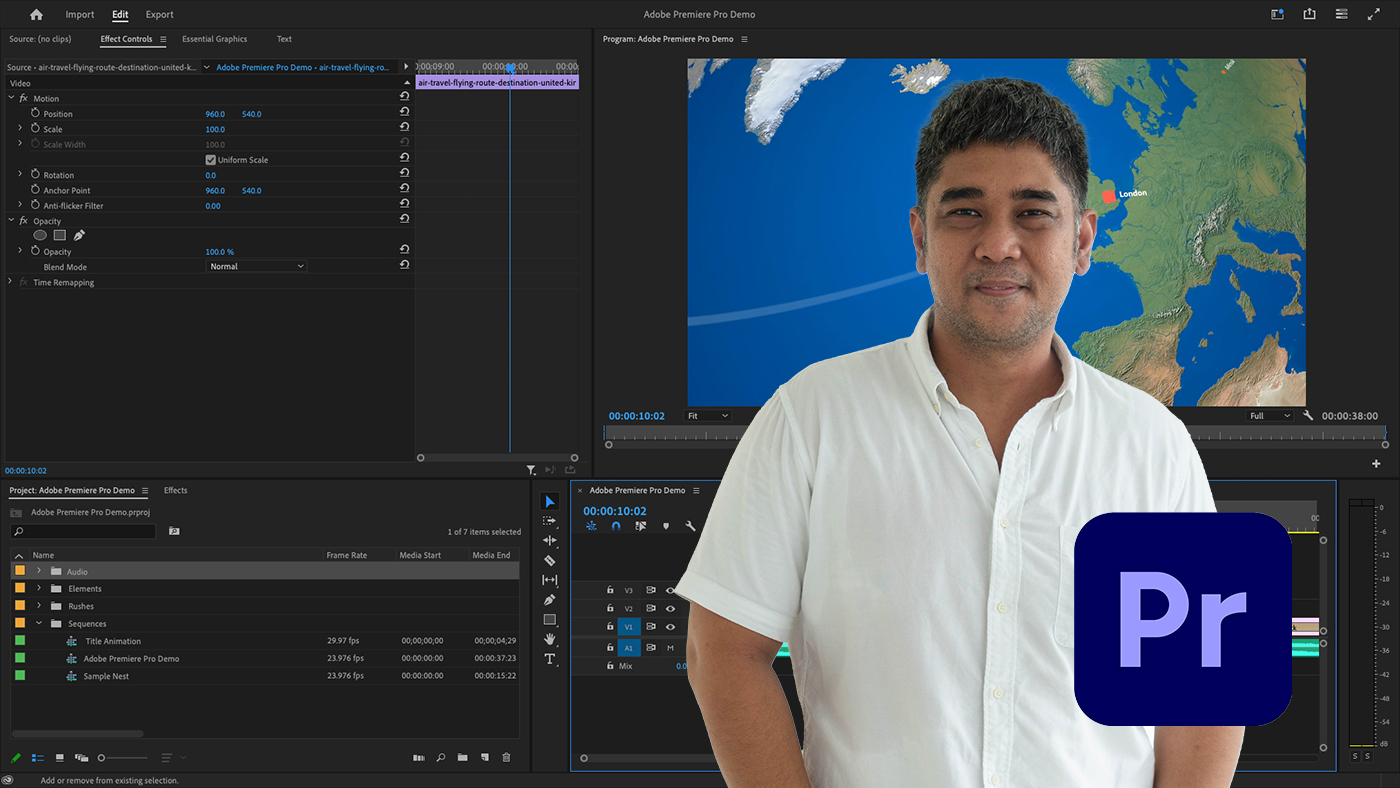Open timeline wrench display settings

click(x=690, y=526)
